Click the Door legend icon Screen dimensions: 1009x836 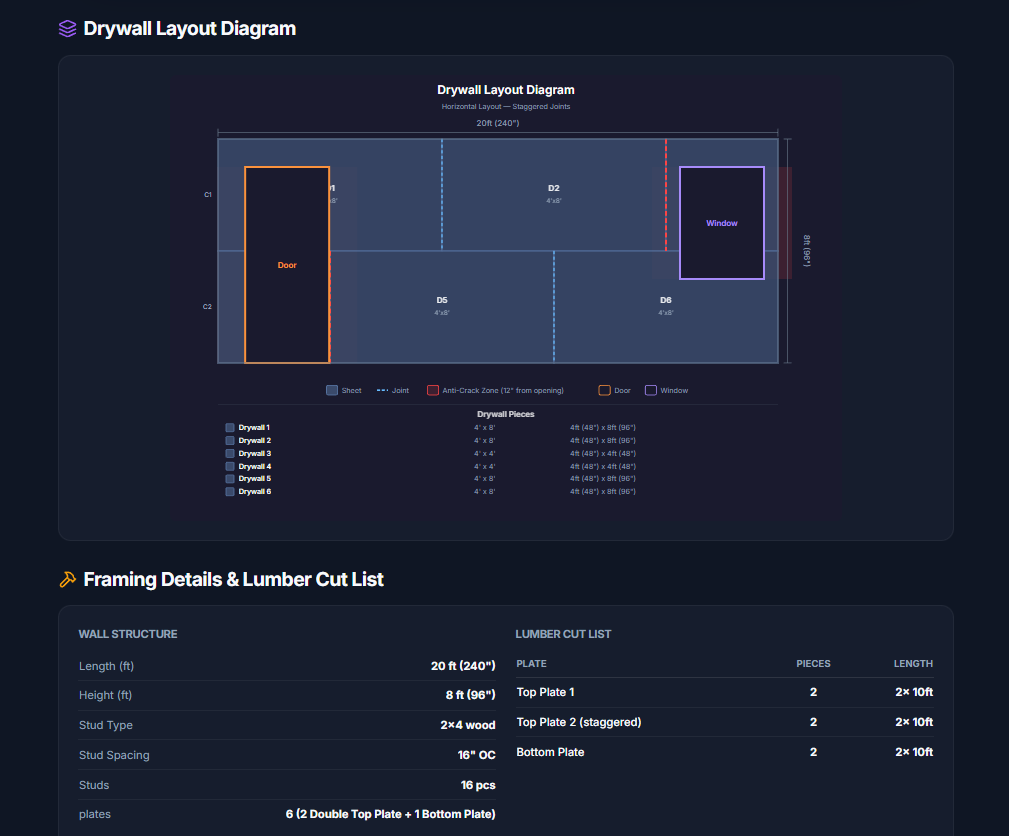coord(603,390)
